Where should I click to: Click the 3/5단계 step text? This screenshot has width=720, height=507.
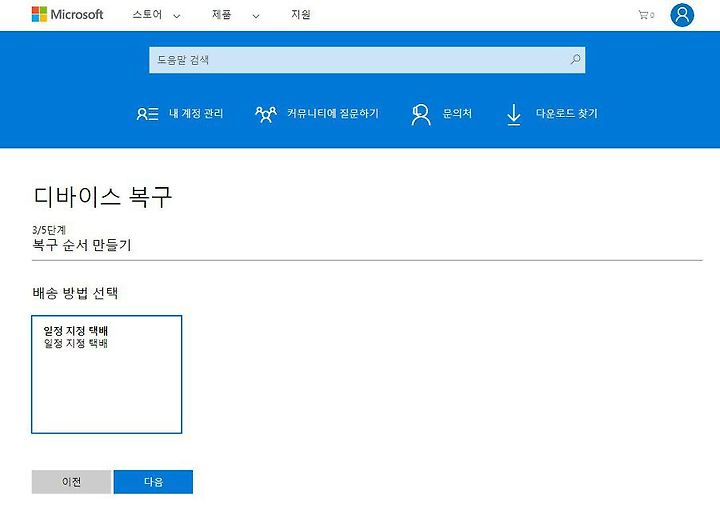pos(49,230)
